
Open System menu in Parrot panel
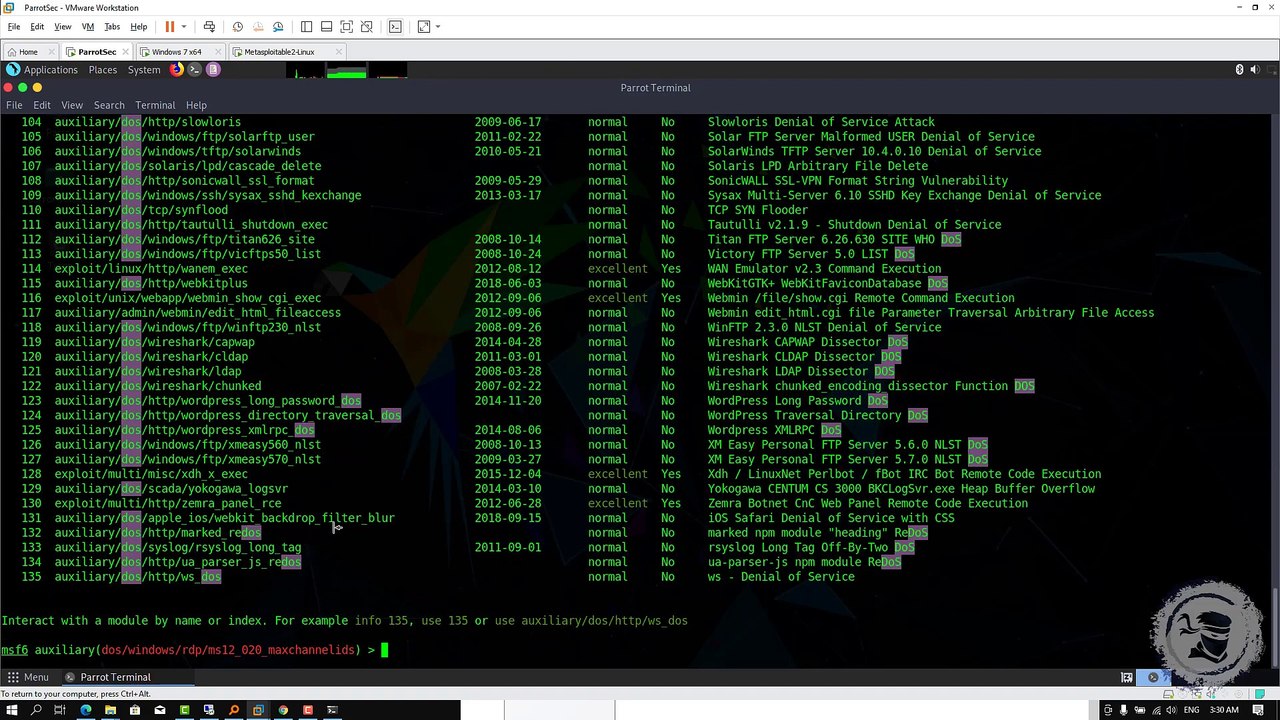[x=144, y=70]
